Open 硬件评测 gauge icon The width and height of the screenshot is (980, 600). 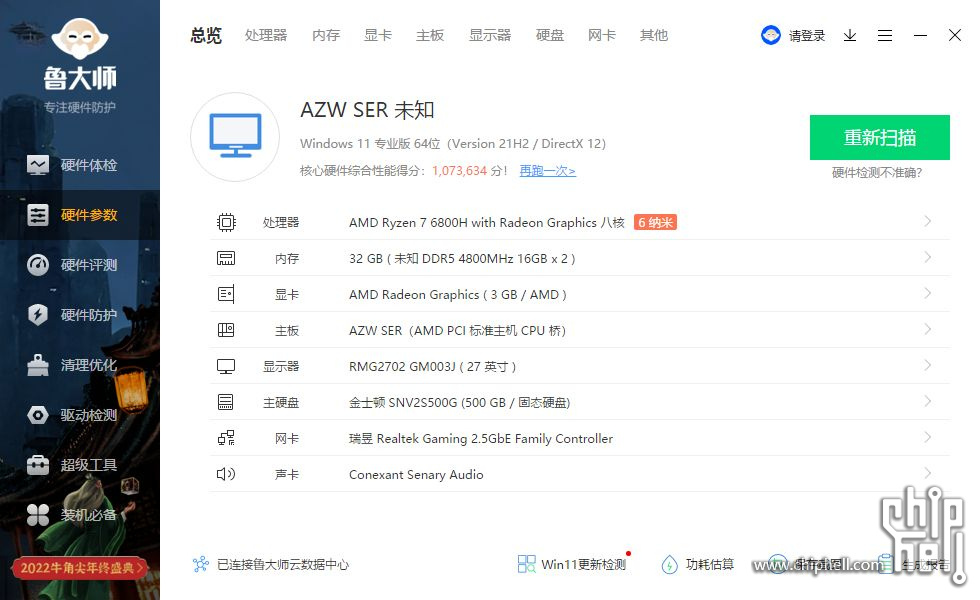coord(38,265)
